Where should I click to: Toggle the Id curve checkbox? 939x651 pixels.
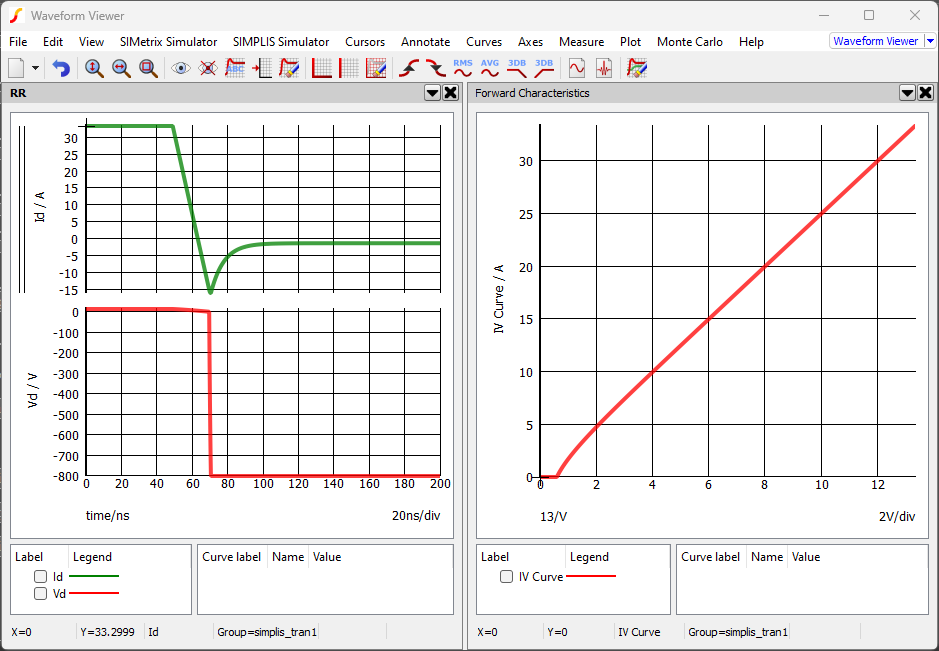click(41, 577)
